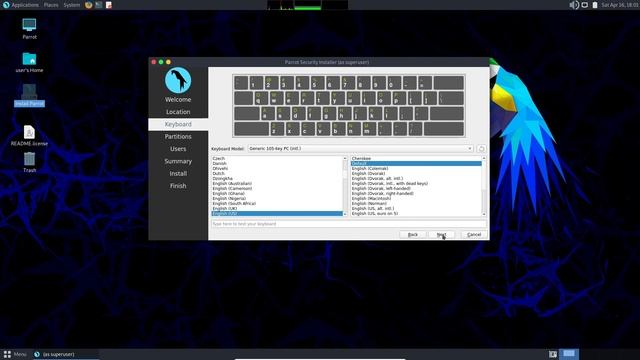This screenshot has width=640, height=360.
Task: Click the text editor launcher in top panel
Action: tap(109, 5)
